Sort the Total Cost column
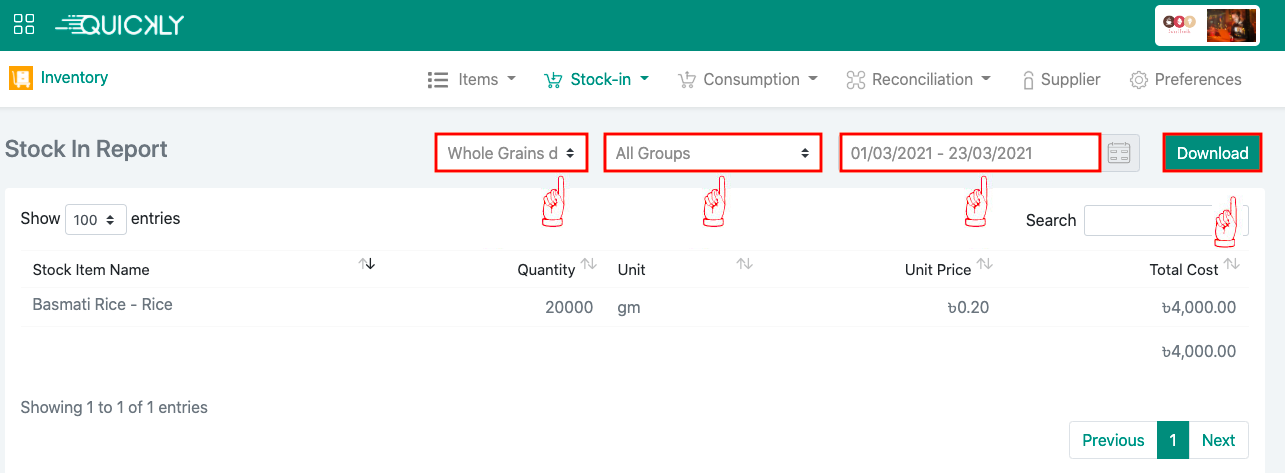This screenshot has width=1285, height=473. 1231,264
